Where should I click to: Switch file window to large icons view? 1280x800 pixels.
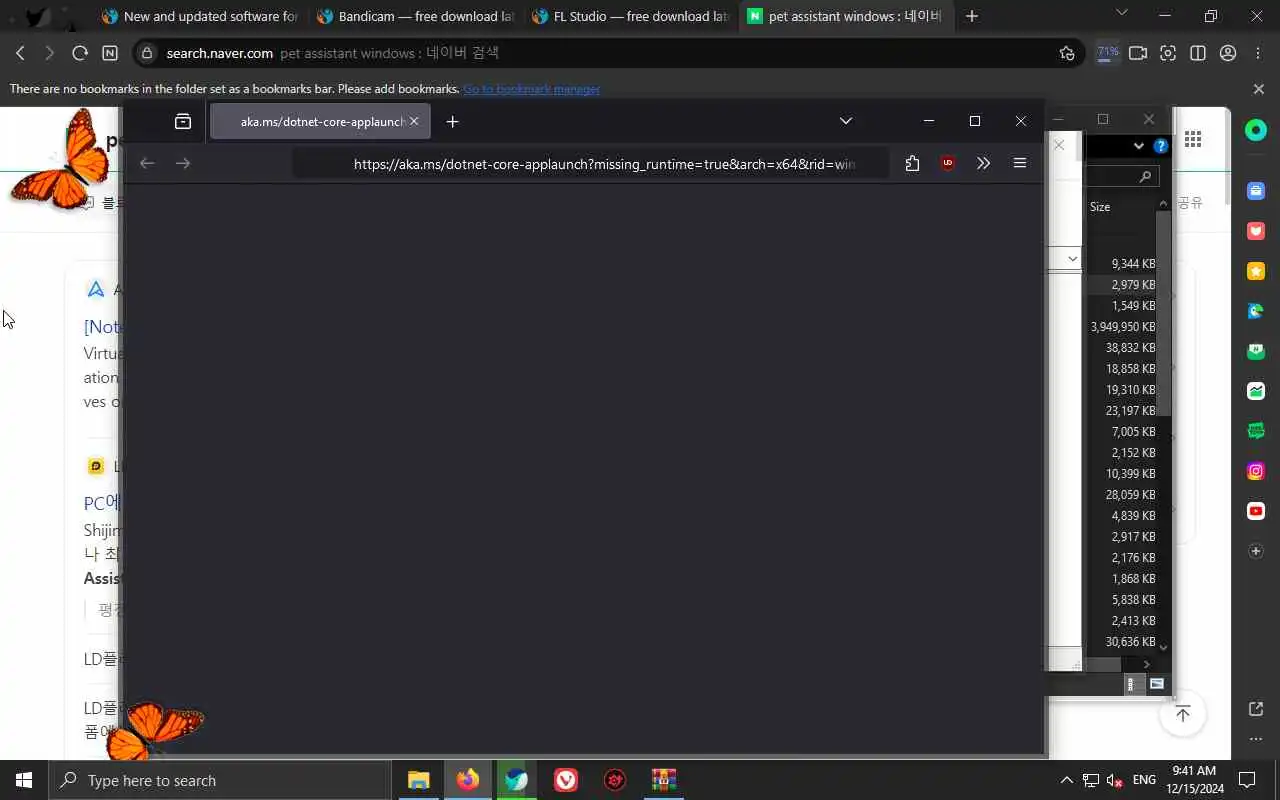[x=1157, y=684]
